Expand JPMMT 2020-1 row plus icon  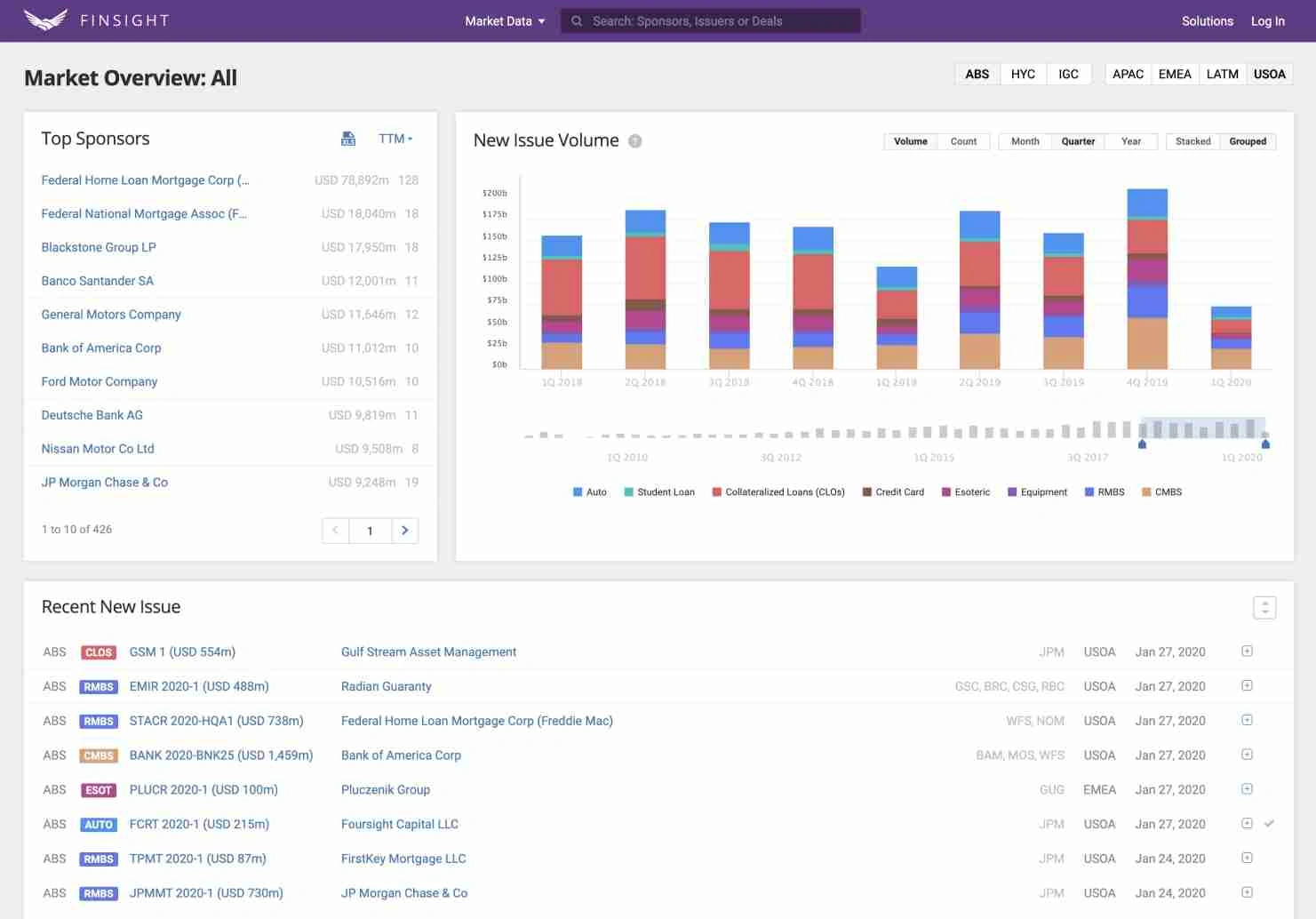pos(1247,892)
